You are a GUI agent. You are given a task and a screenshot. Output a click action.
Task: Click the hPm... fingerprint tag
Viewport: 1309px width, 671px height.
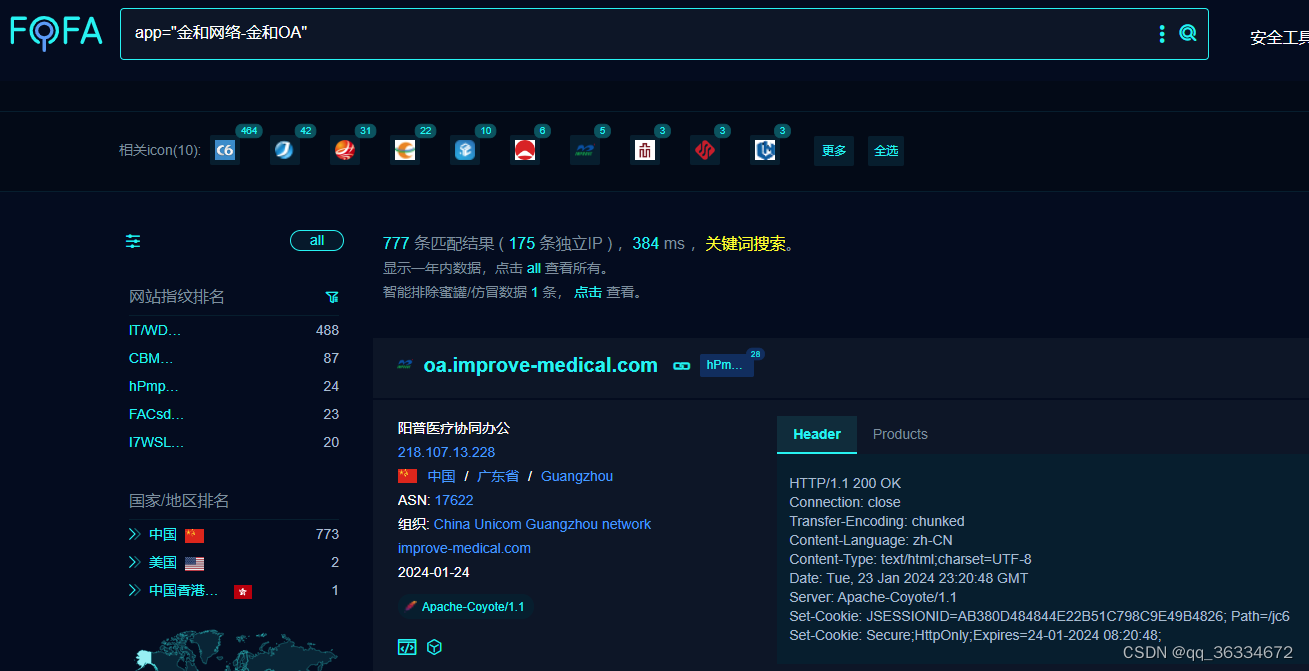coord(727,365)
